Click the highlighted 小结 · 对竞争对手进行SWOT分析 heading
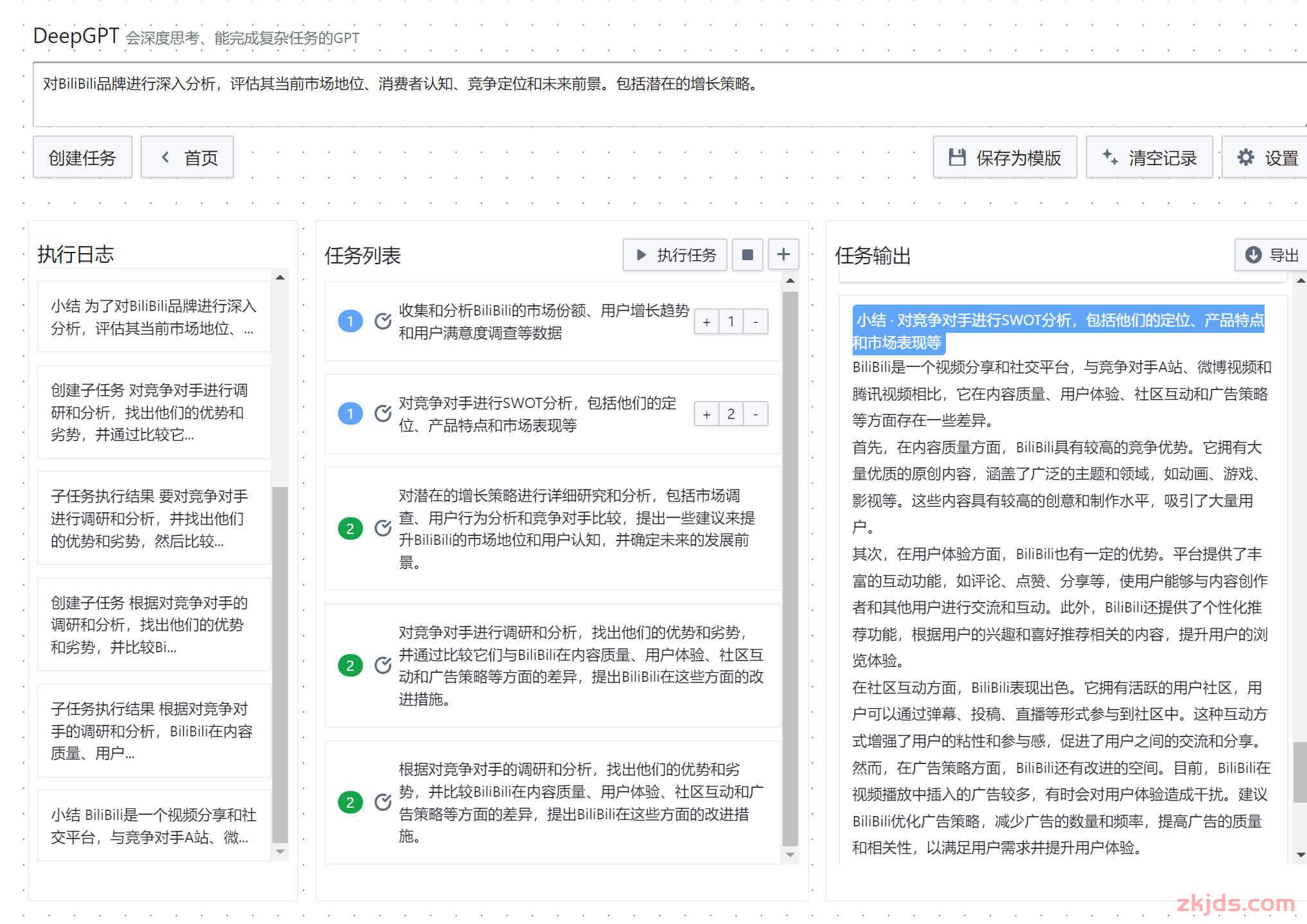1307x924 pixels. [x=1058, y=331]
